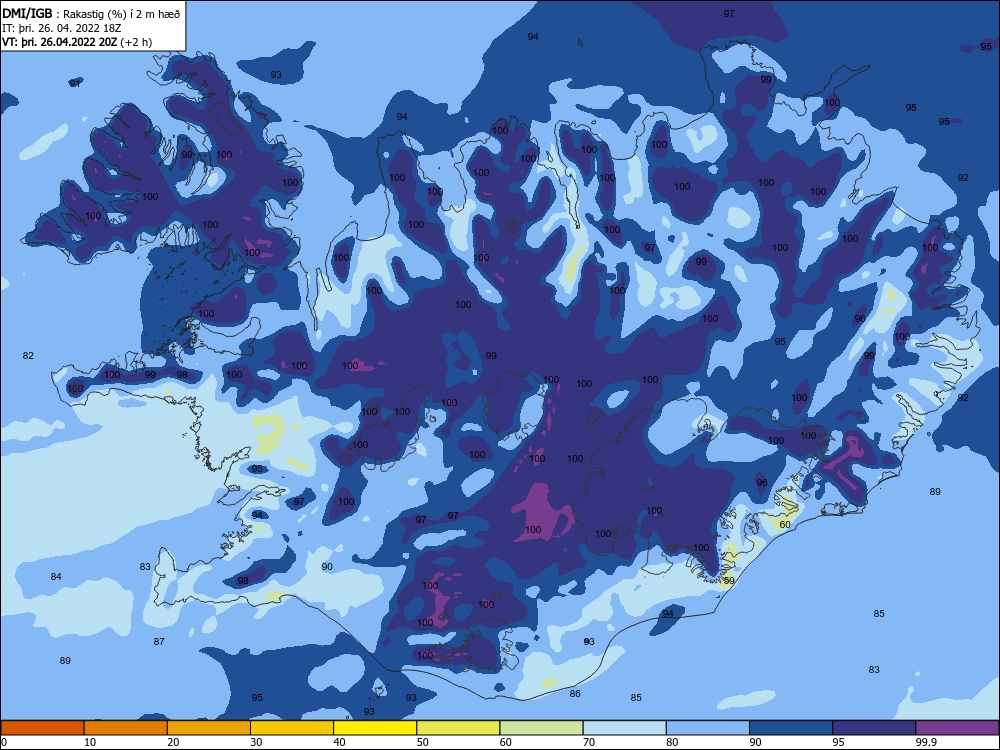The width and height of the screenshot is (1000, 750).
Task: Click the '82' humidity value on the map
Action: (x=28, y=355)
